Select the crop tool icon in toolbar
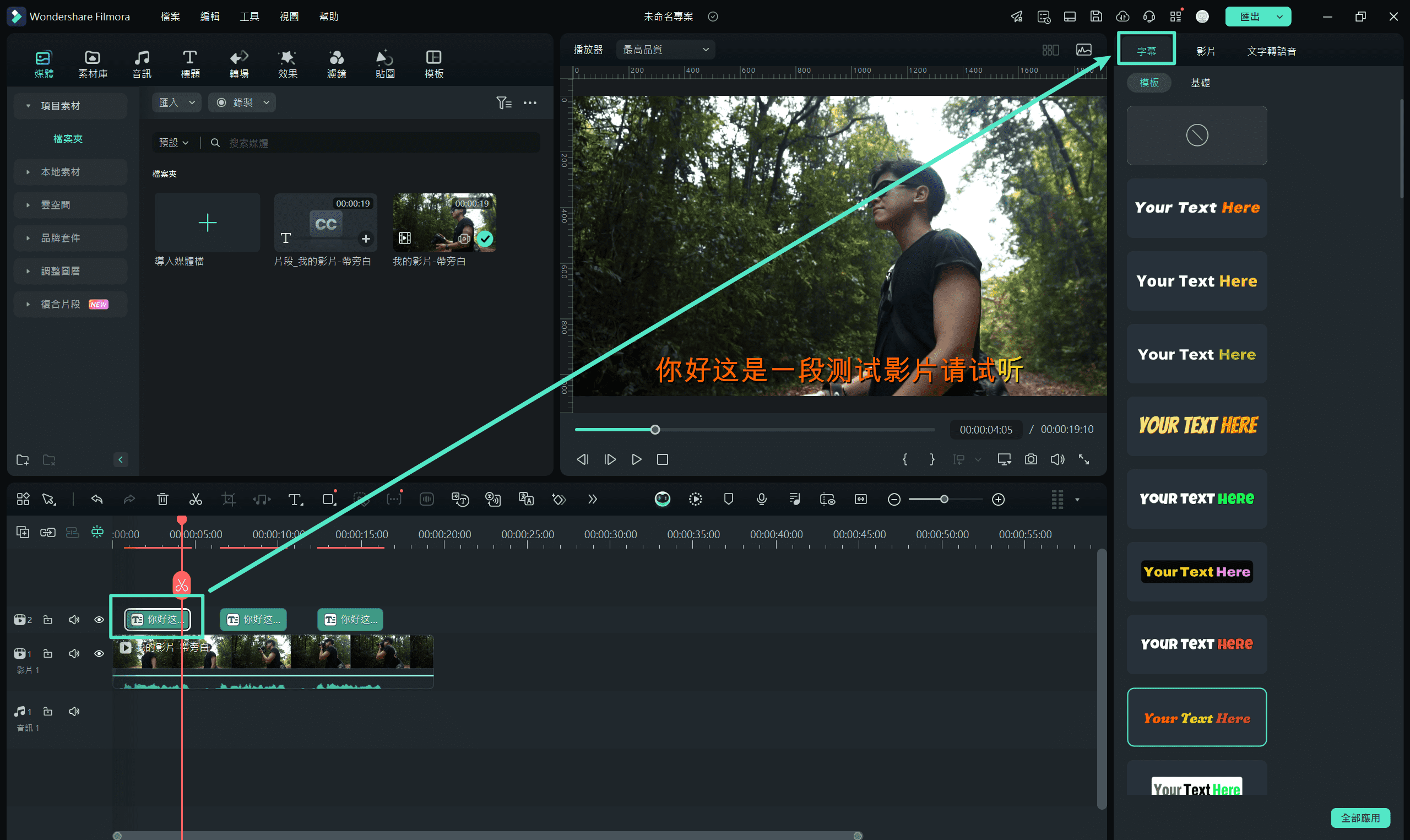 [229, 499]
